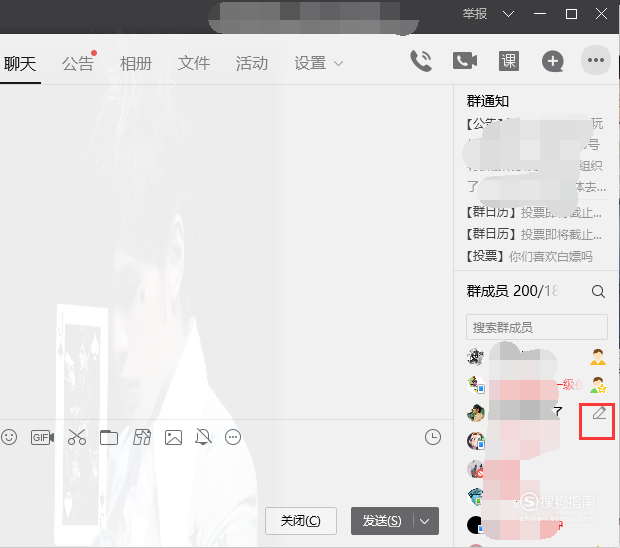Open the last 【群日历】投票即将截止 entry

pos(534,234)
